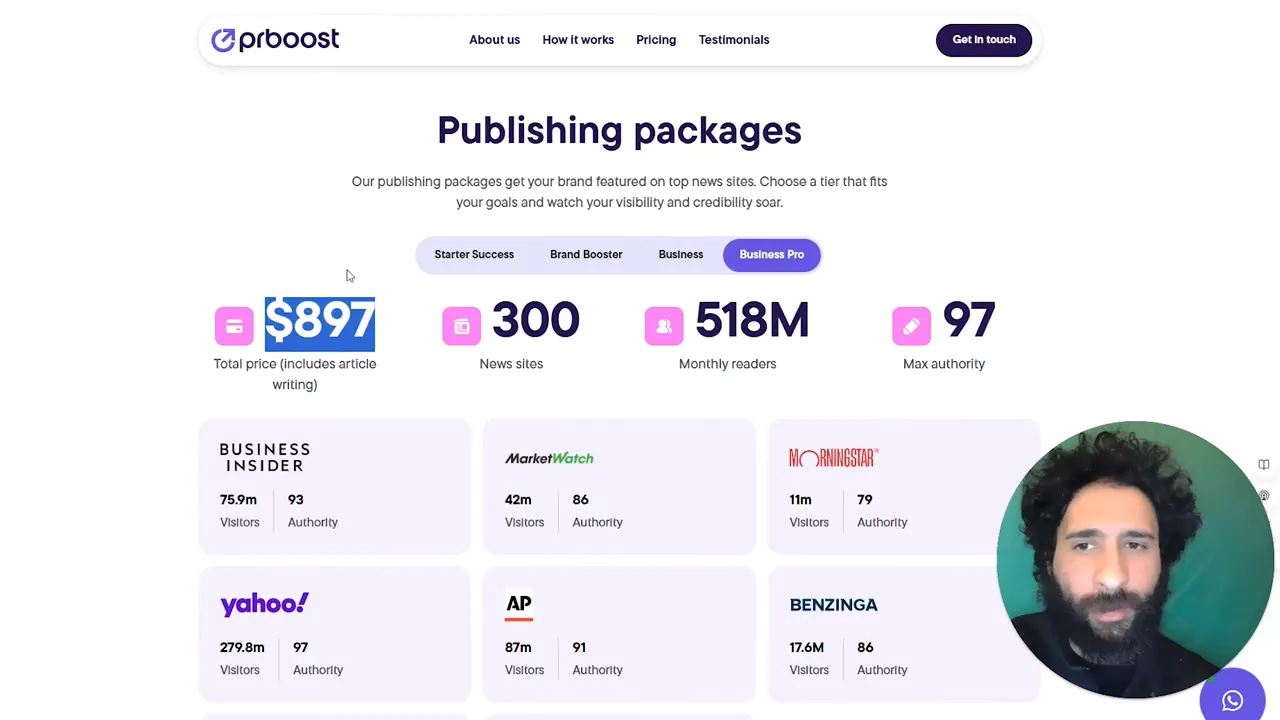1280x720 pixels.
Task: Click the MarketWatch logo
Action: [x=549, y=458]
